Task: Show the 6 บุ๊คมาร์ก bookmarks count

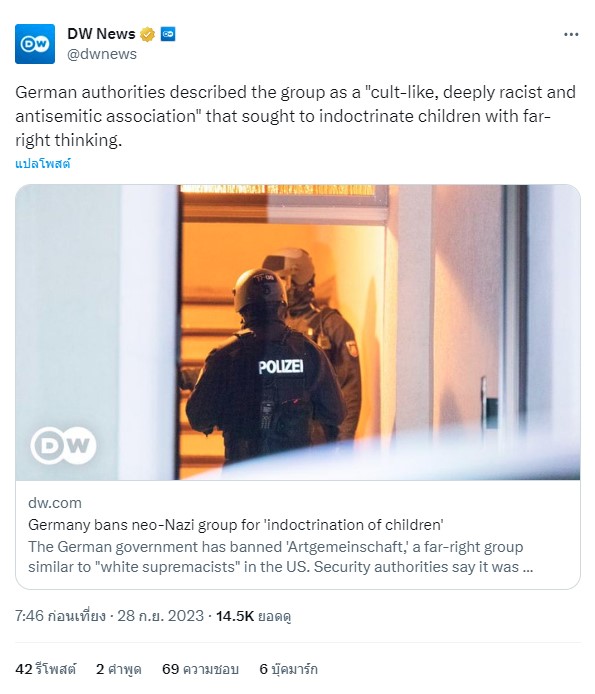Action: tap(288, 669)
